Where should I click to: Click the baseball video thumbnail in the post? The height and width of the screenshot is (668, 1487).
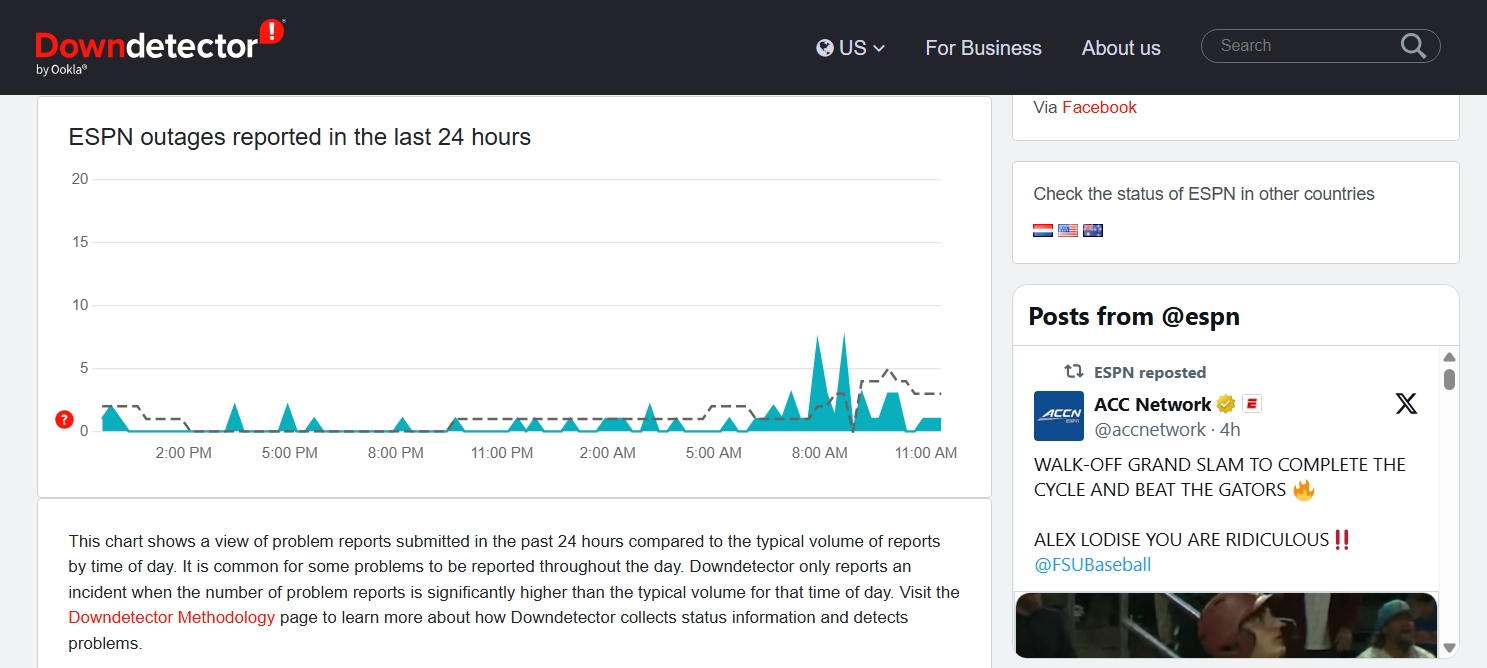(x=1226, y=625)
